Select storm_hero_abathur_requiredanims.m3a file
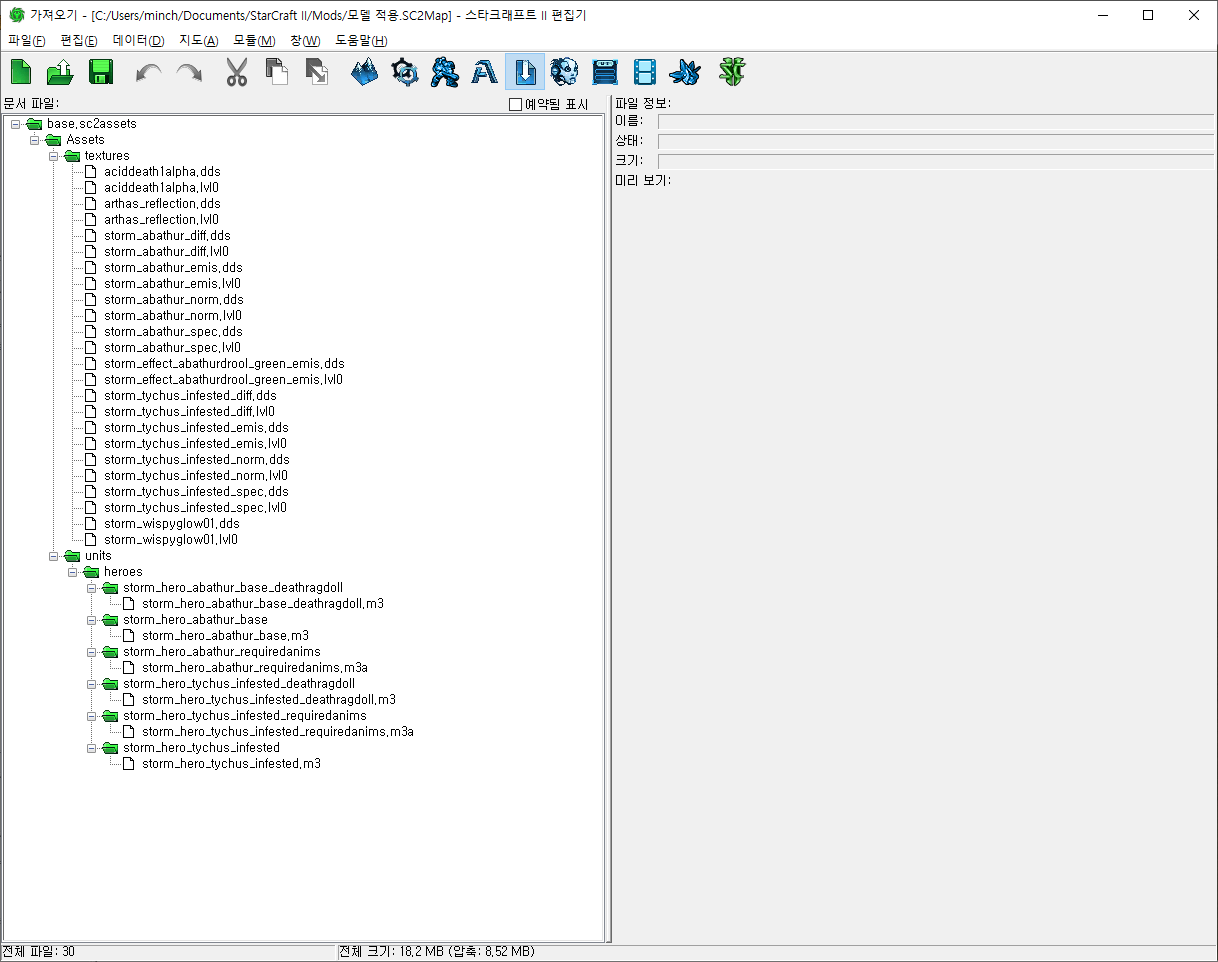 click(255, 668)
